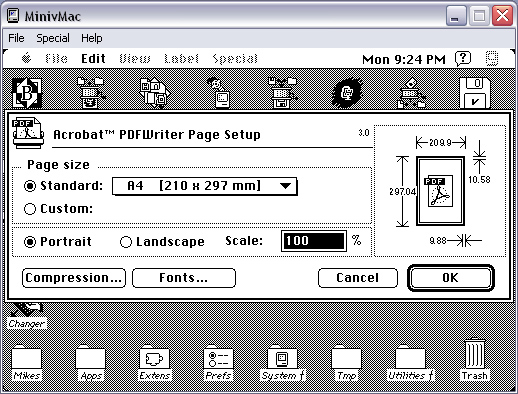Confirm page setup with OK
The width and height of the screenshot is (518, 394).
(x=451, y=278)
